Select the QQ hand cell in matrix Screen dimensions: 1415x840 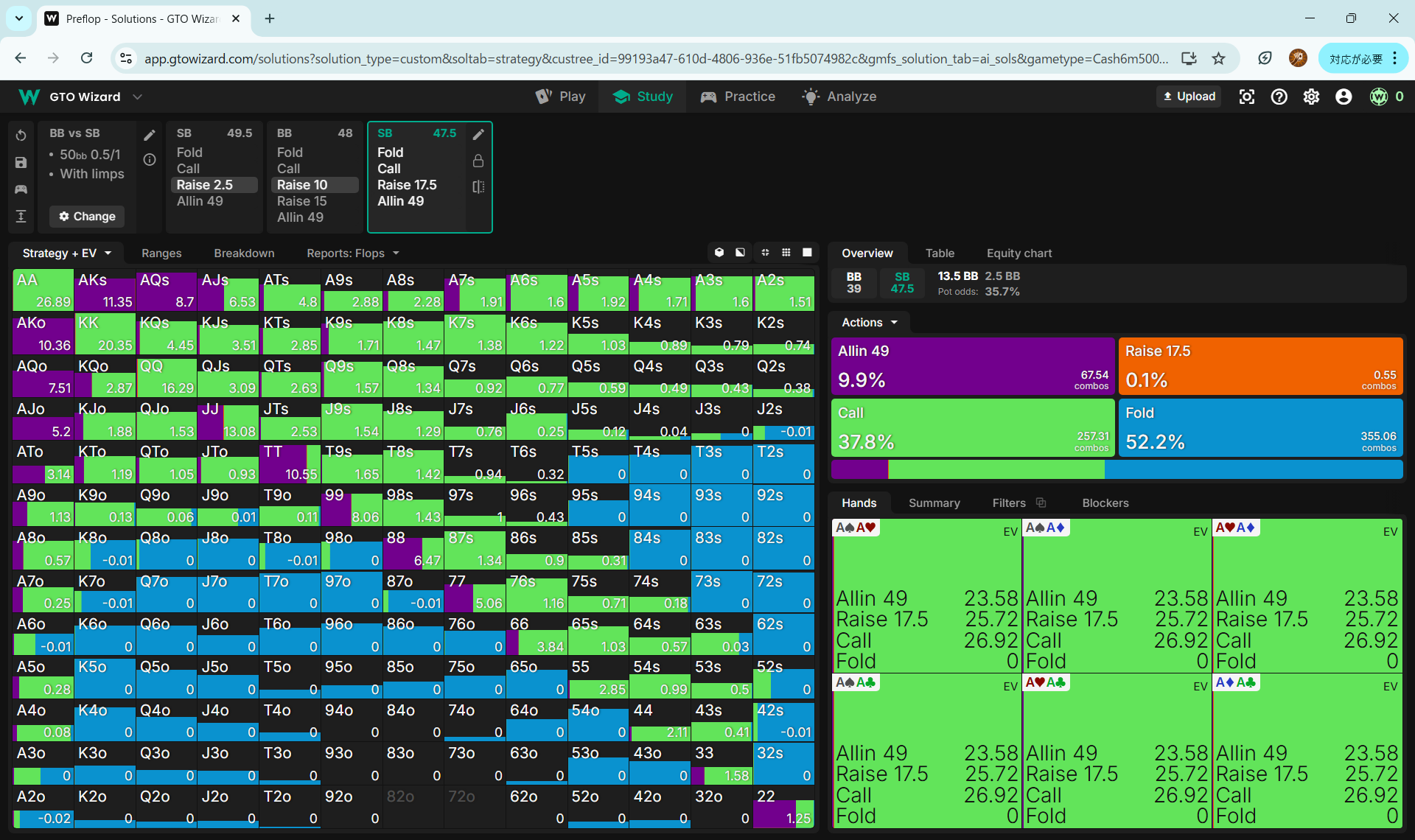pos(167,377)
